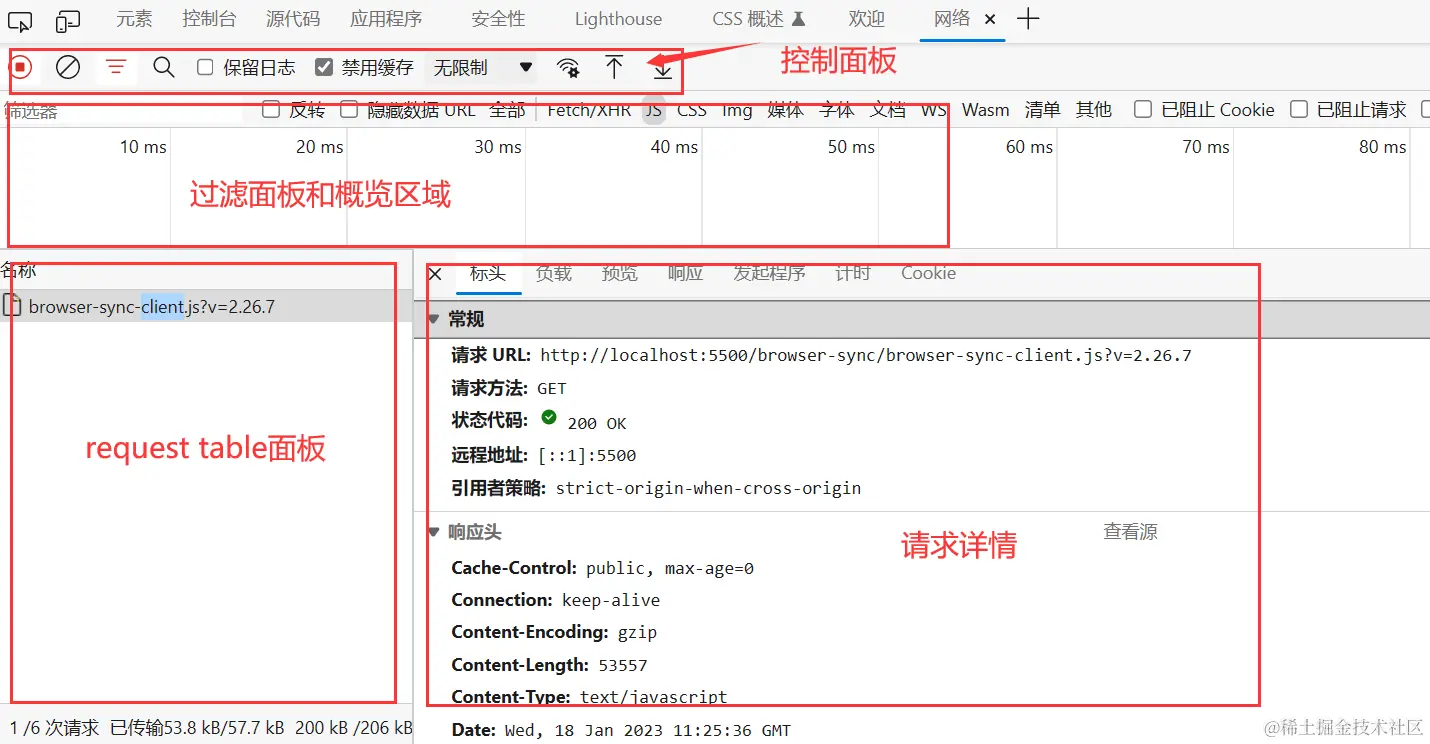Screen dimensions: 1430x744
Task: Filter requests by CSS
Action: tap(692, 110)
